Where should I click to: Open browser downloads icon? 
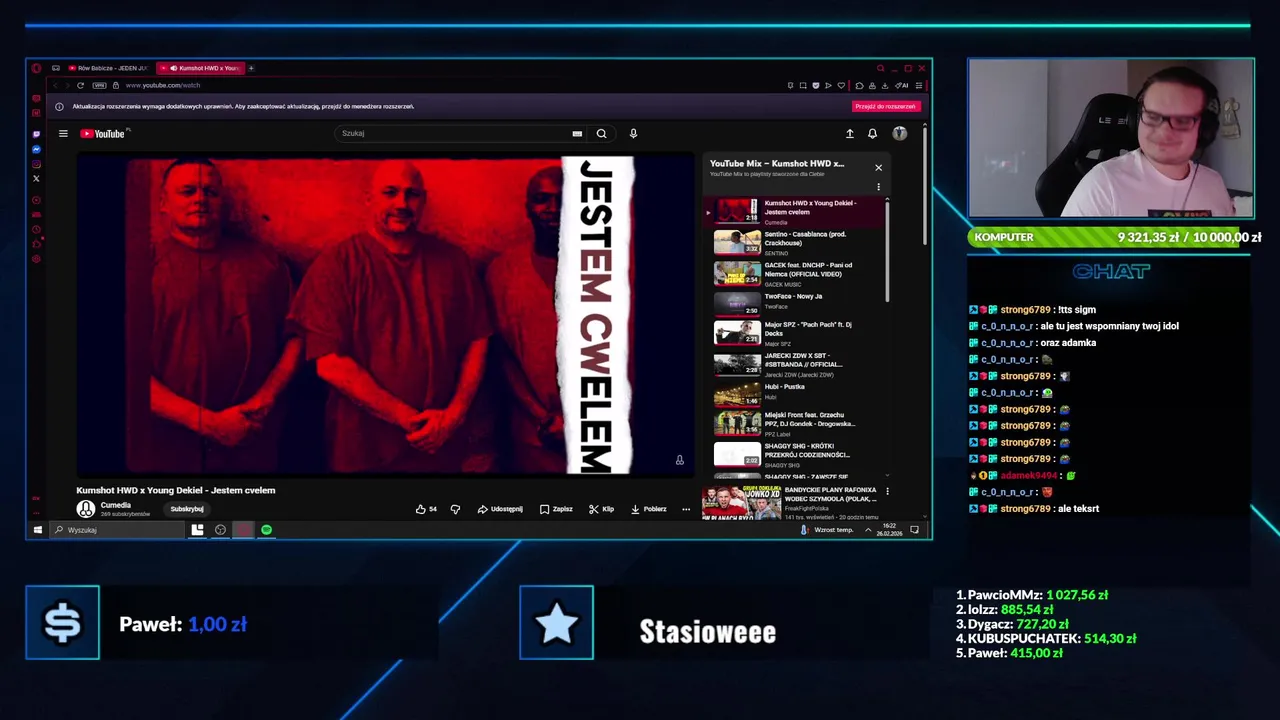point(885,85)
